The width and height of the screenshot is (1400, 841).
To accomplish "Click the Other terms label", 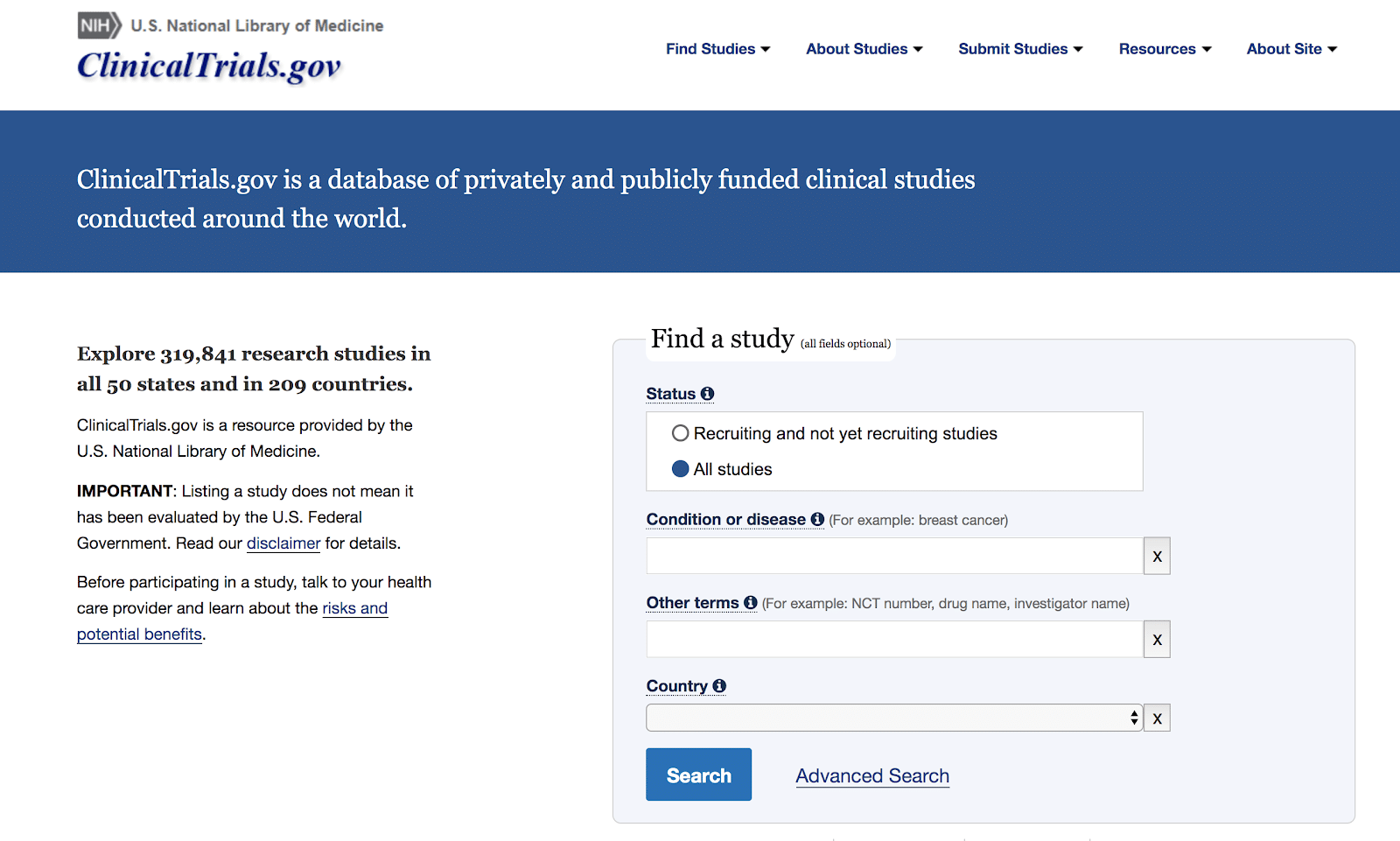I will pyautogui.click(x=693, y=603).
